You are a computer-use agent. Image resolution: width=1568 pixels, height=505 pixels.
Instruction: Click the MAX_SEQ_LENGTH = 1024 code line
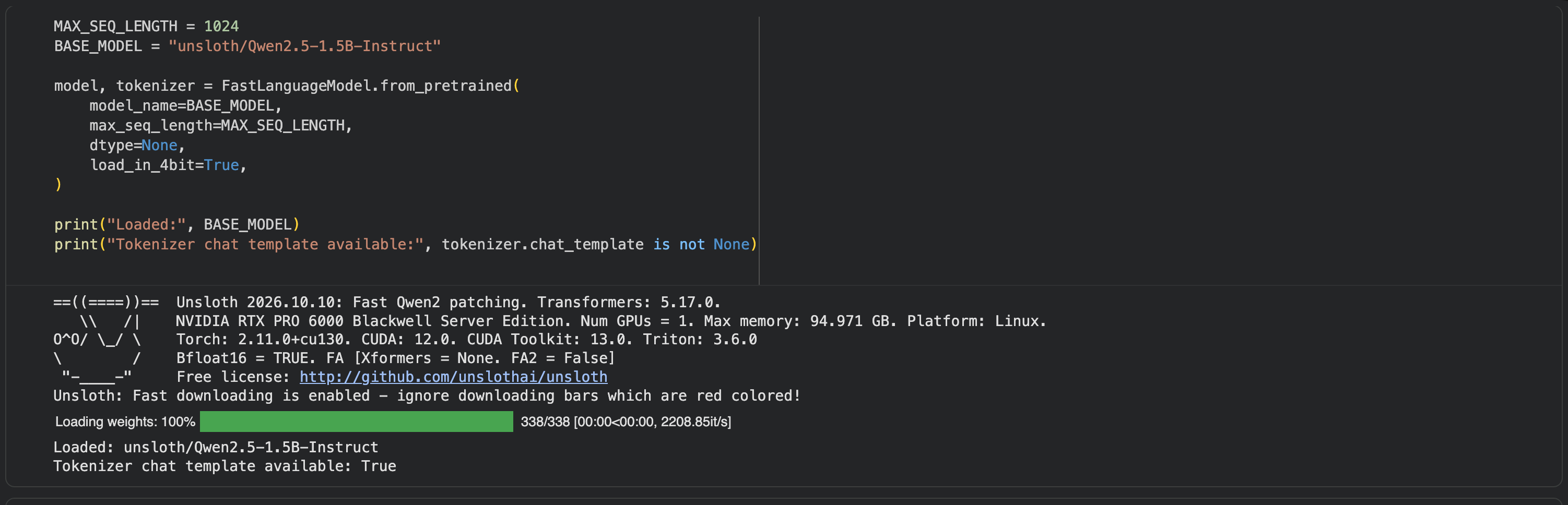(x=146, y=26)
